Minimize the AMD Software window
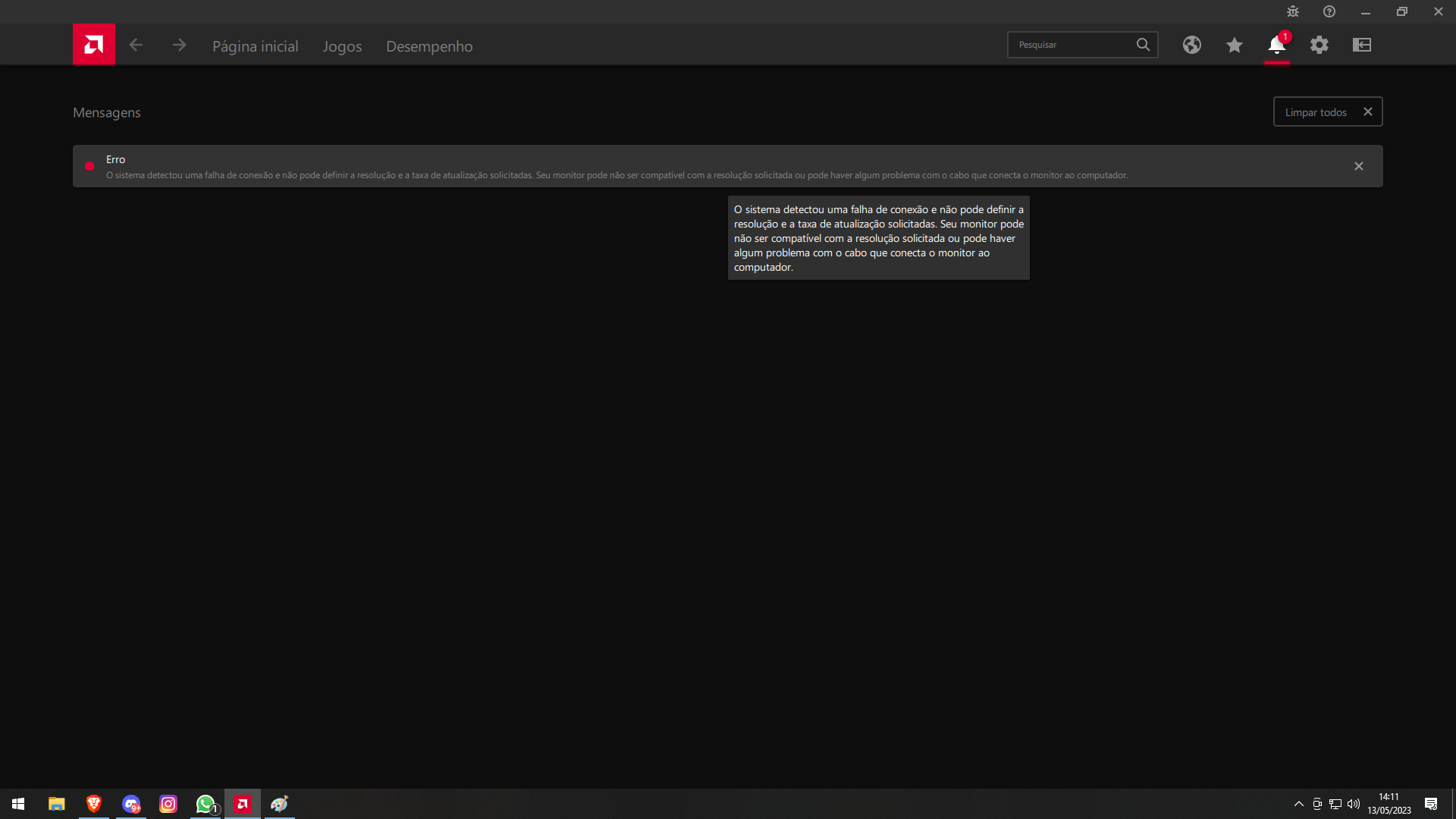The width and height of the screenshot is (1456, 819). click(x=1366, y=11)
